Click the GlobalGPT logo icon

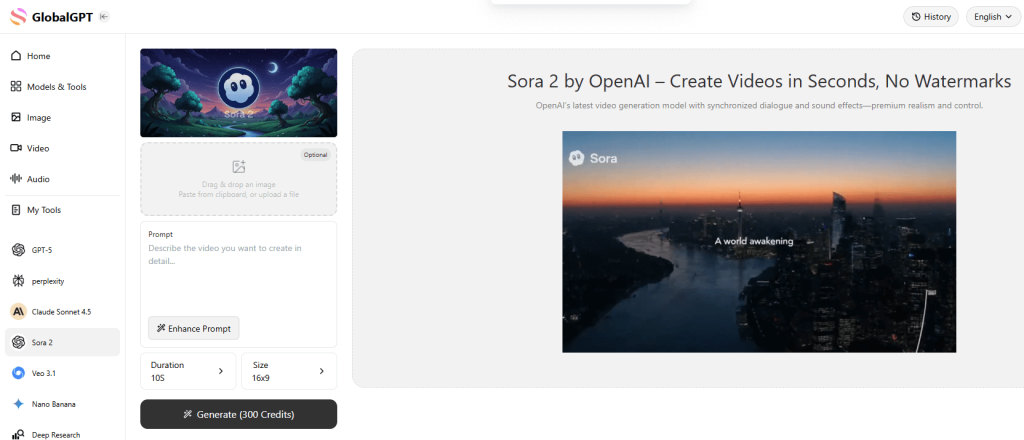18,17
